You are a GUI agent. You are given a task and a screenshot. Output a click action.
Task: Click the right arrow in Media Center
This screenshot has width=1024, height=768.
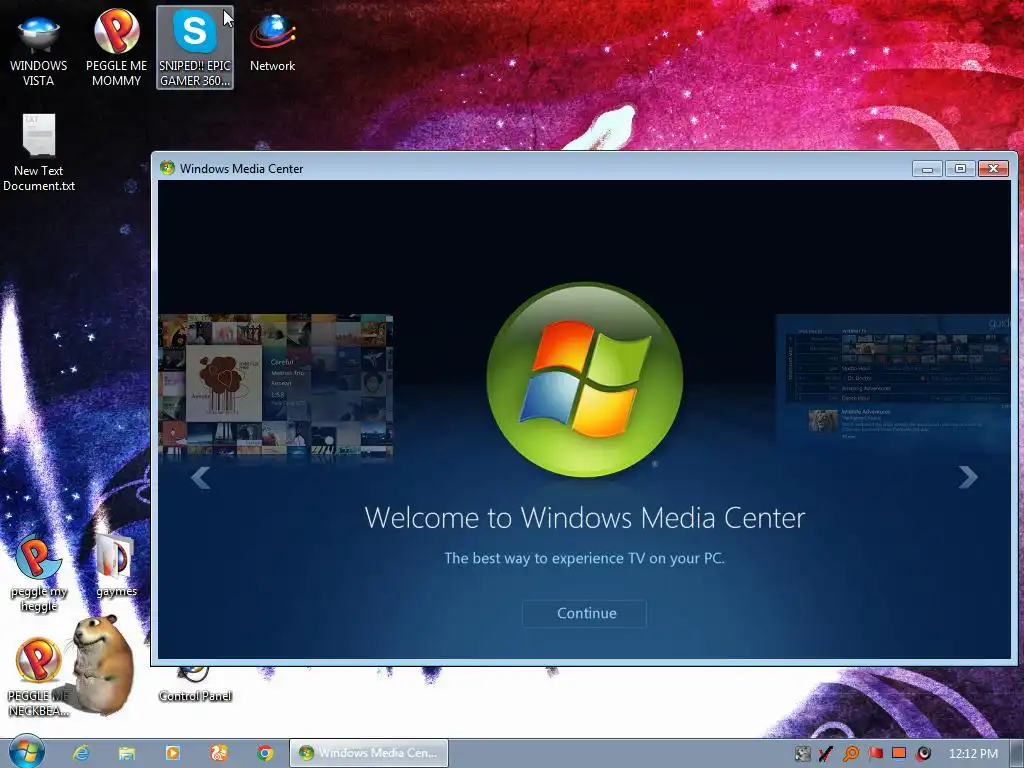(x=967, y=477)
